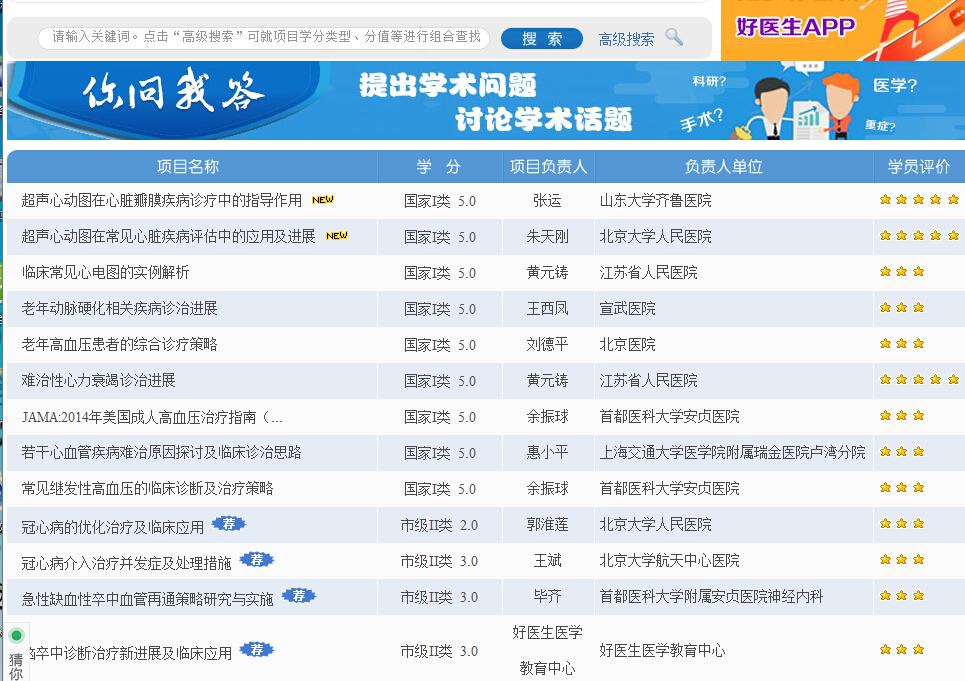Open course JAMA:2014年美国成人高血压治疗指南
965x681 pixels.
[152, 417]
